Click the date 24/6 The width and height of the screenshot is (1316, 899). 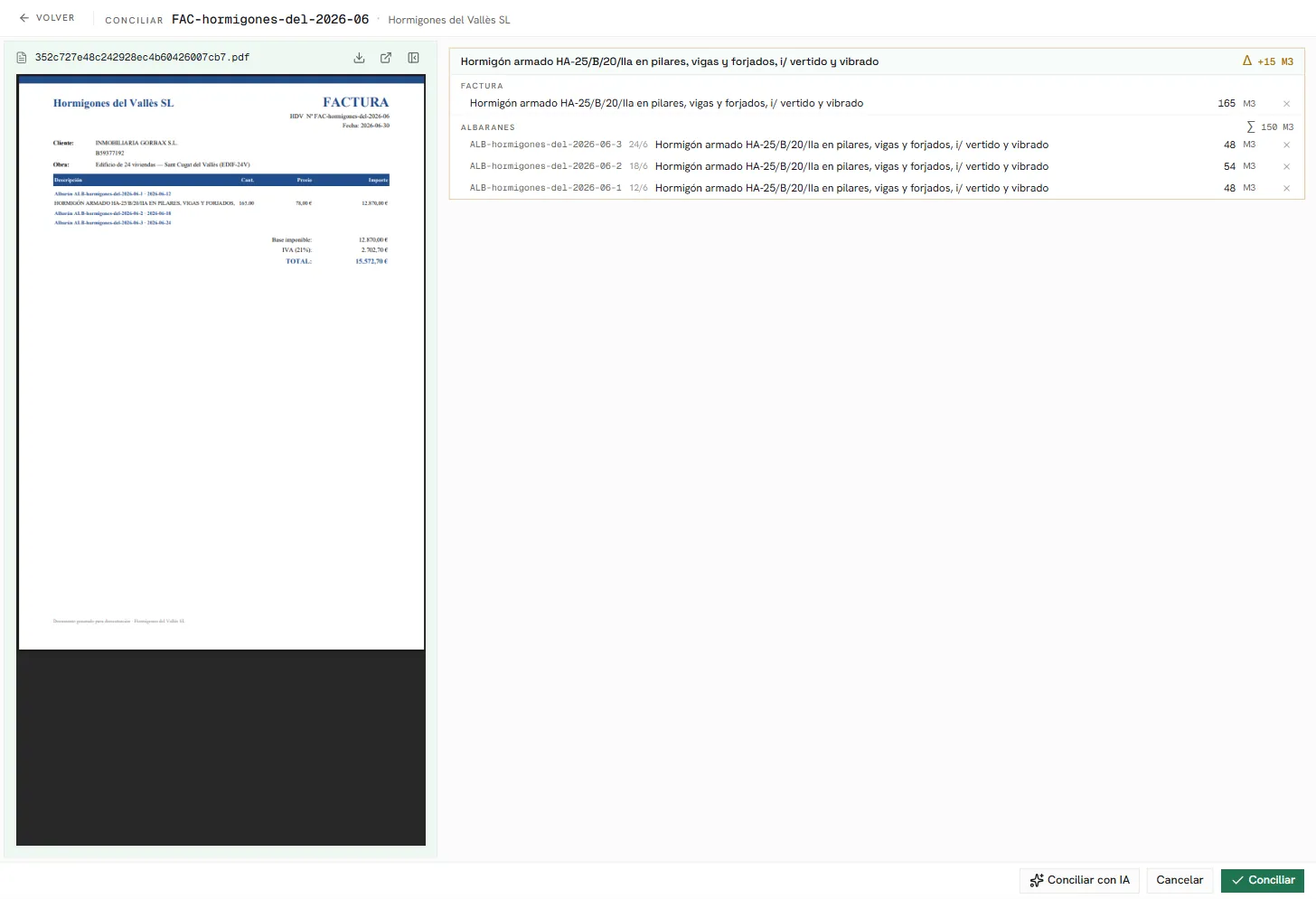click(638, 145)
